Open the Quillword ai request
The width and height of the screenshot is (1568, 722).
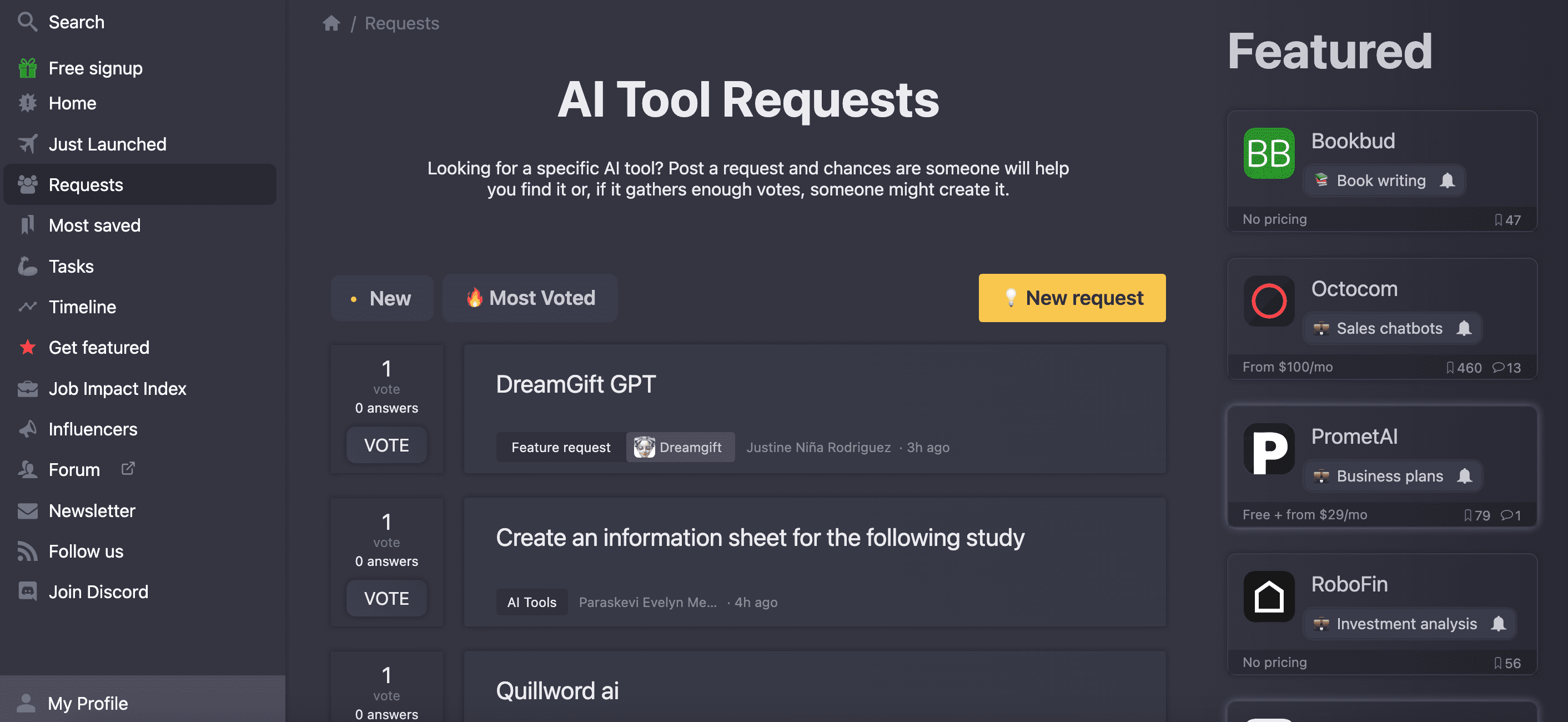tap(557, 691)
